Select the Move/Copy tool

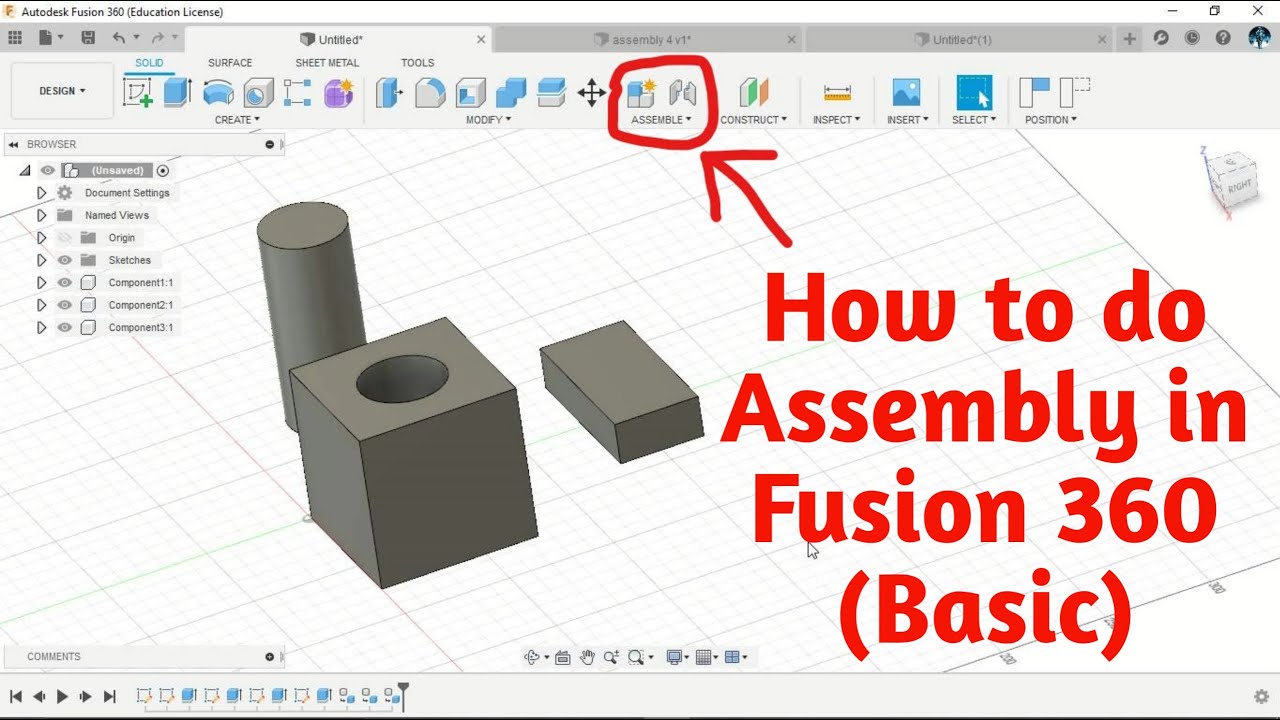point(592,94)
